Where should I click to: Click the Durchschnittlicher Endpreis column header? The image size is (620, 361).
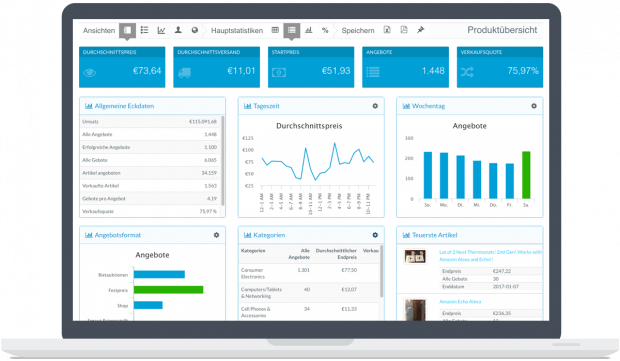336,254
